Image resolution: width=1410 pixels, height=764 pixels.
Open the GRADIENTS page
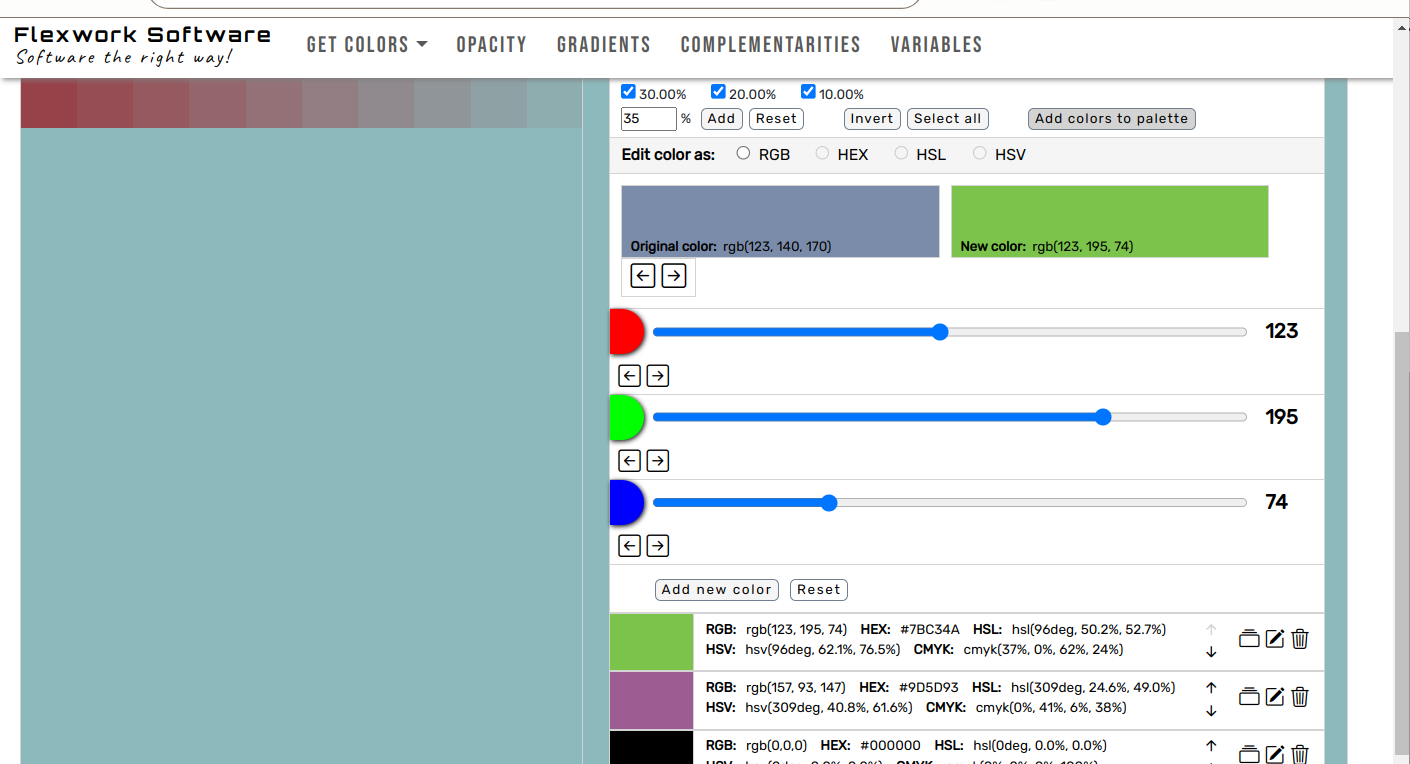604,45
